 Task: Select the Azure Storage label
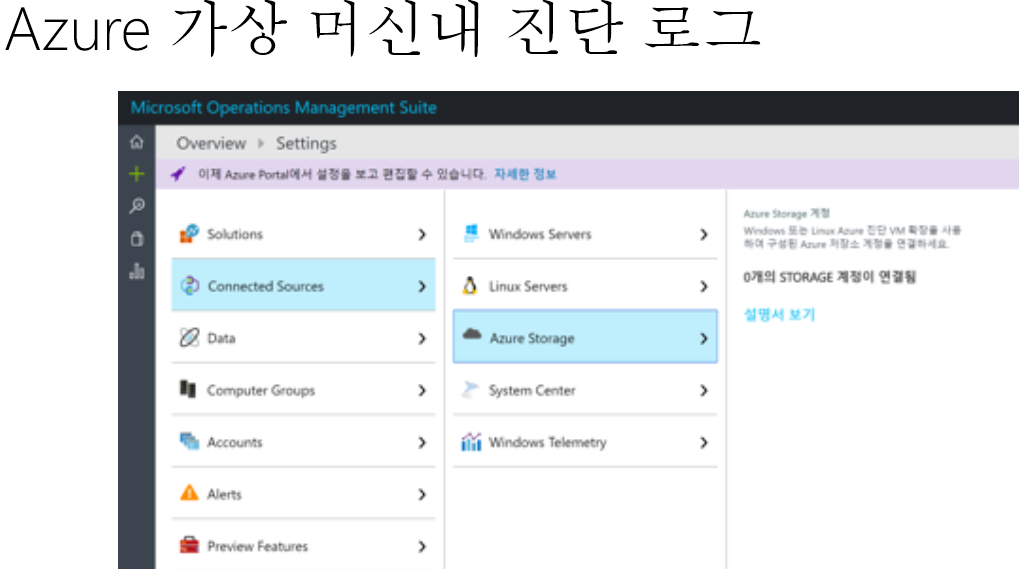pyautogui.click(x=532, y=338)
